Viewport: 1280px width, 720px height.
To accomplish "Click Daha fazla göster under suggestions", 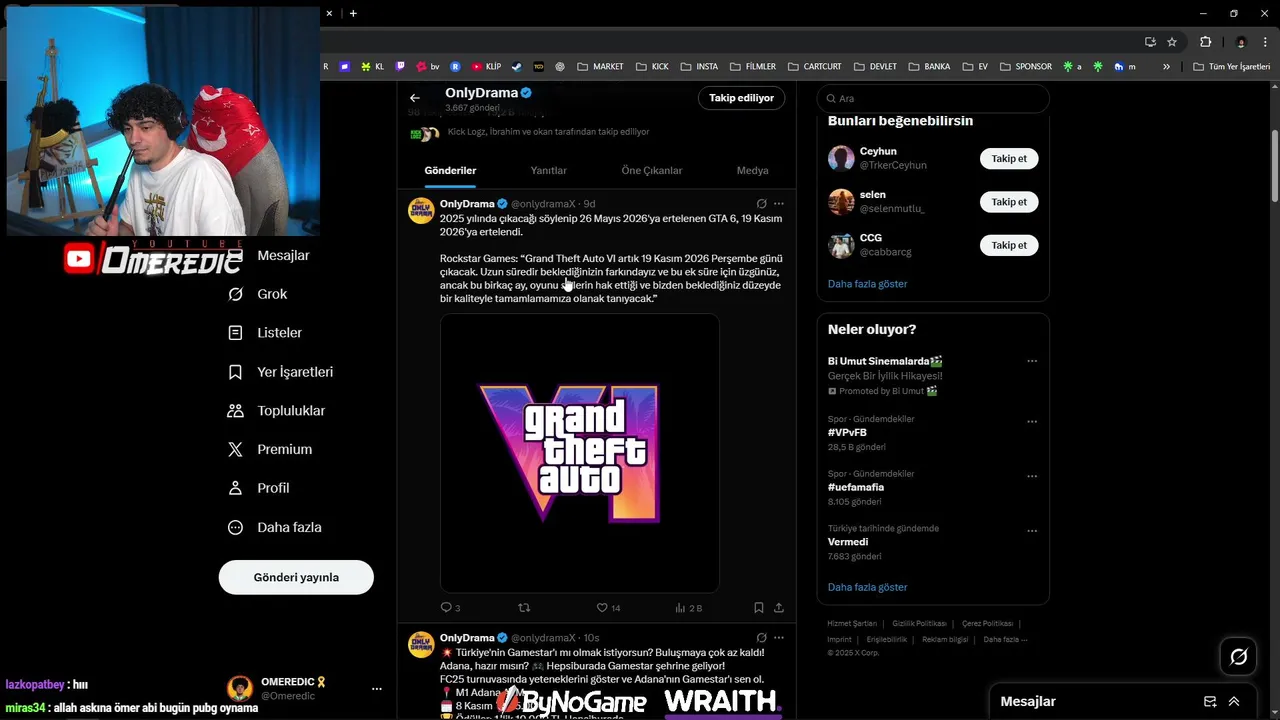I will click(867, 284).
